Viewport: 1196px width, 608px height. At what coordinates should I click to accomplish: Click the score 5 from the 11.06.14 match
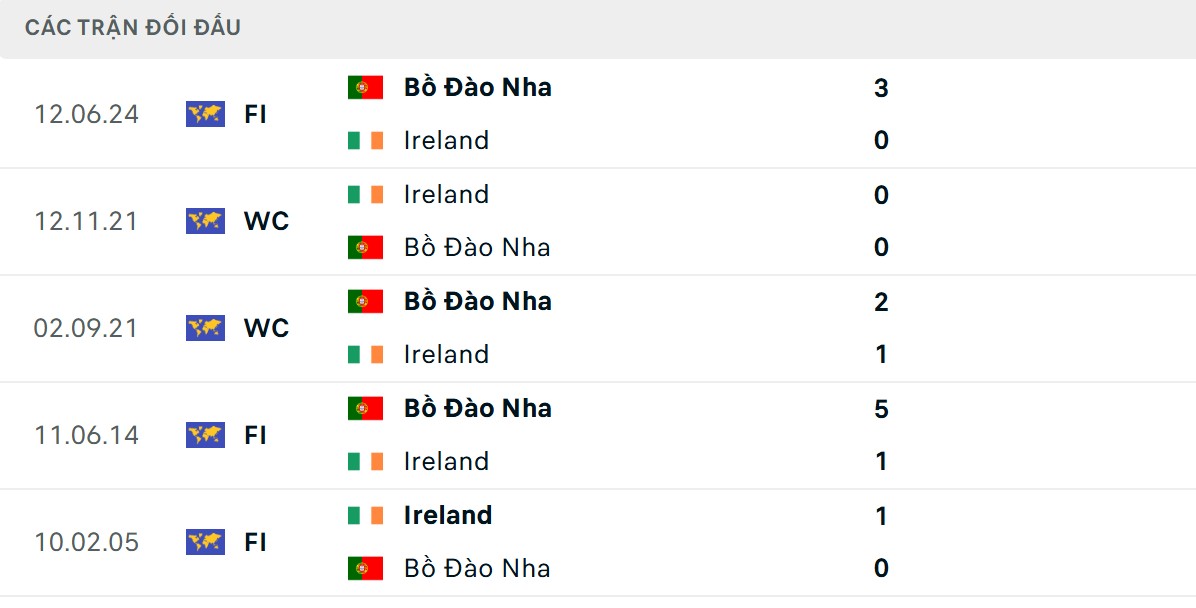click(879, 408)
